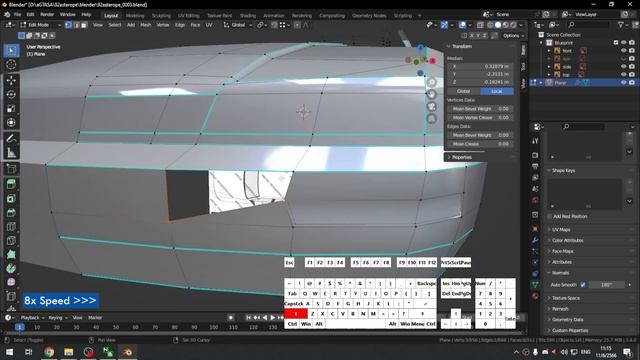Select the Select Box tool in toolbar
The image size is (640, 360).
point(11,51)
